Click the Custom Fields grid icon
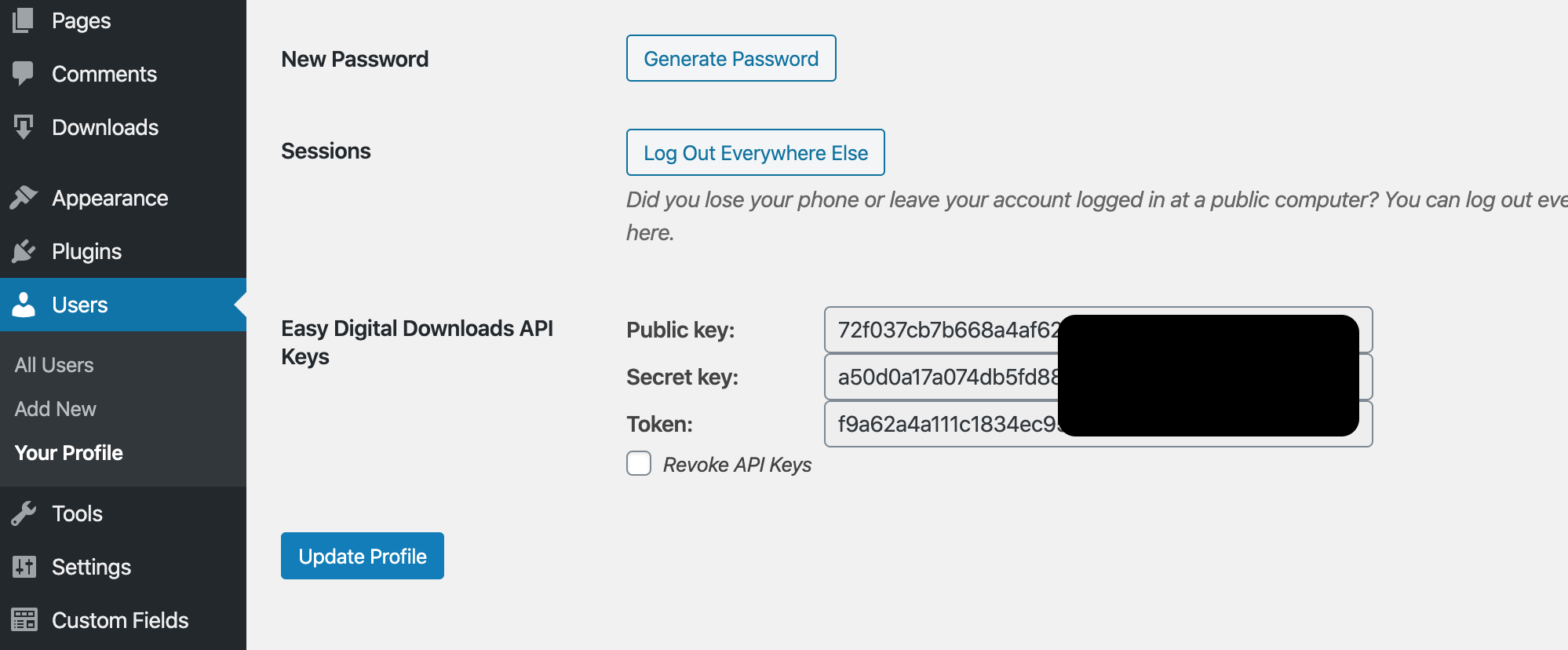The image size is (1568, 650). (24, 620)
